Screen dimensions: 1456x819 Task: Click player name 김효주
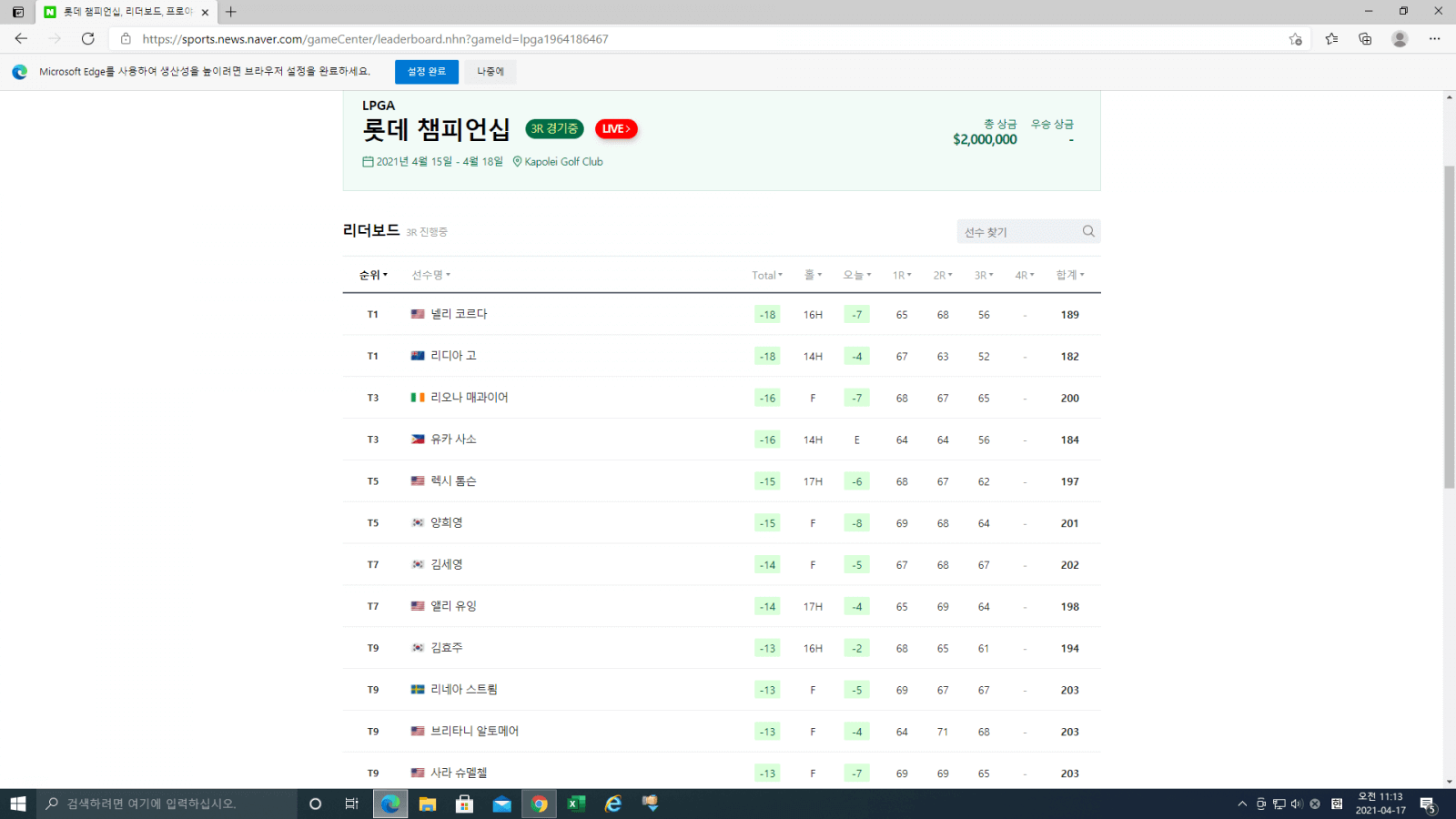447,648
